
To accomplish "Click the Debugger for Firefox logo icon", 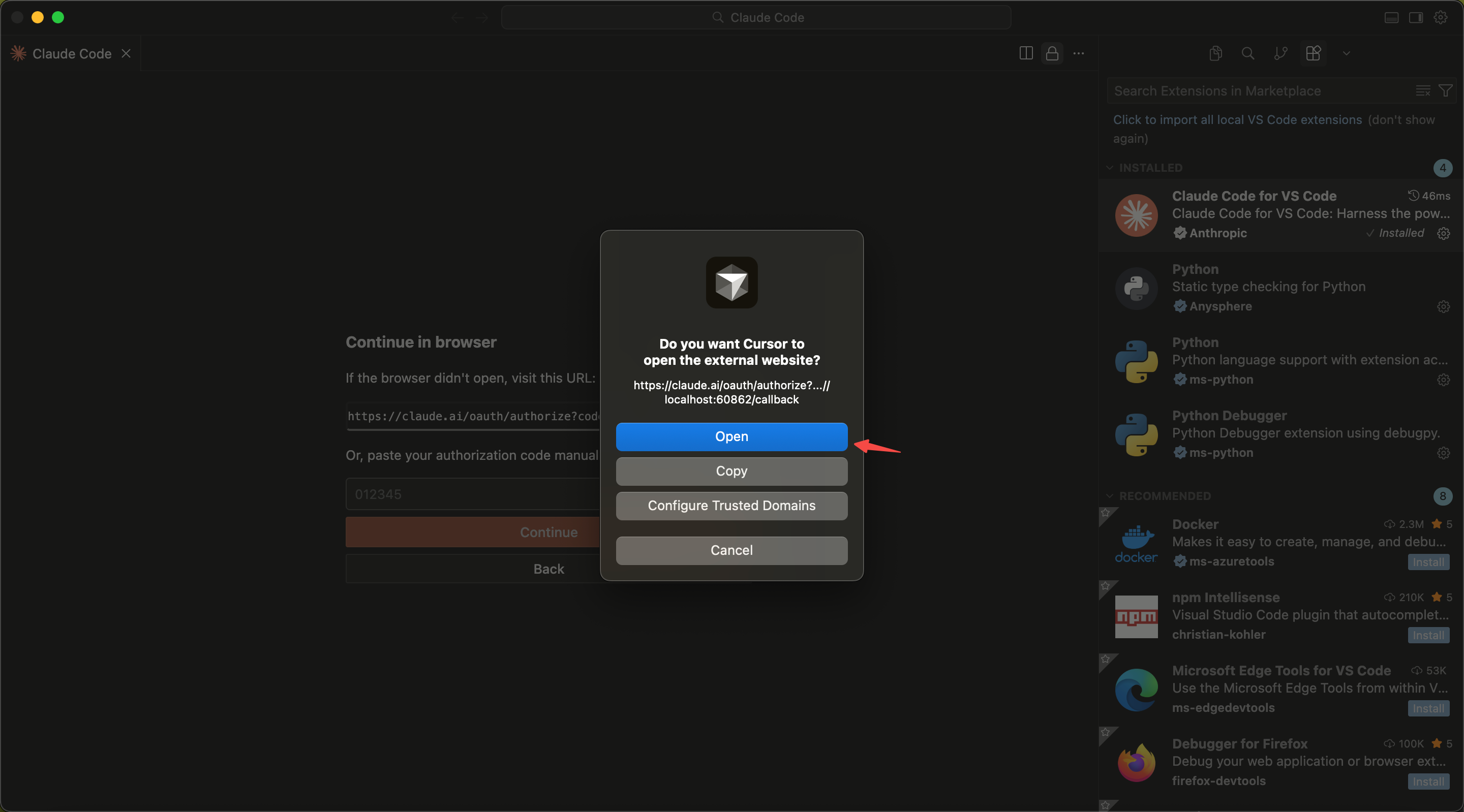I will pyautogui.click(x=1136, y=764).
